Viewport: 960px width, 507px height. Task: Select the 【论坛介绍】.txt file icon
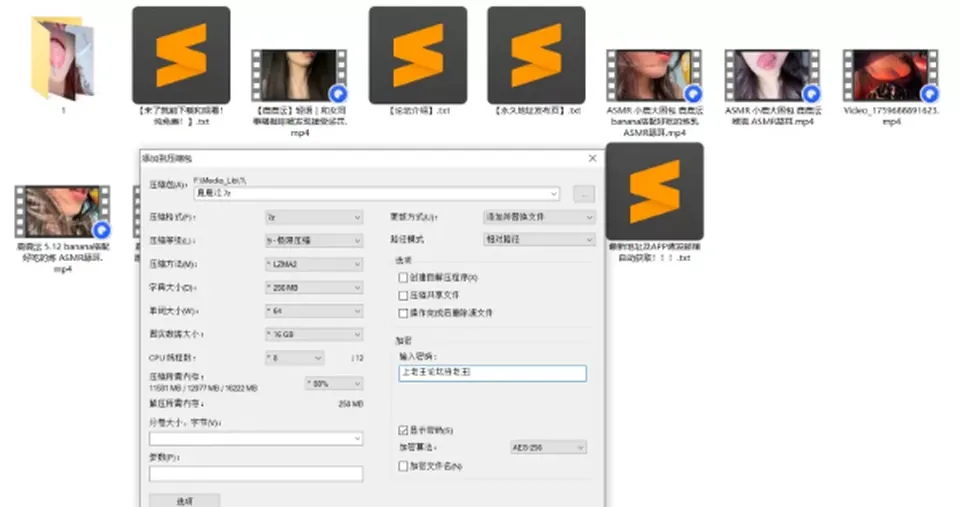click(418, 55)
